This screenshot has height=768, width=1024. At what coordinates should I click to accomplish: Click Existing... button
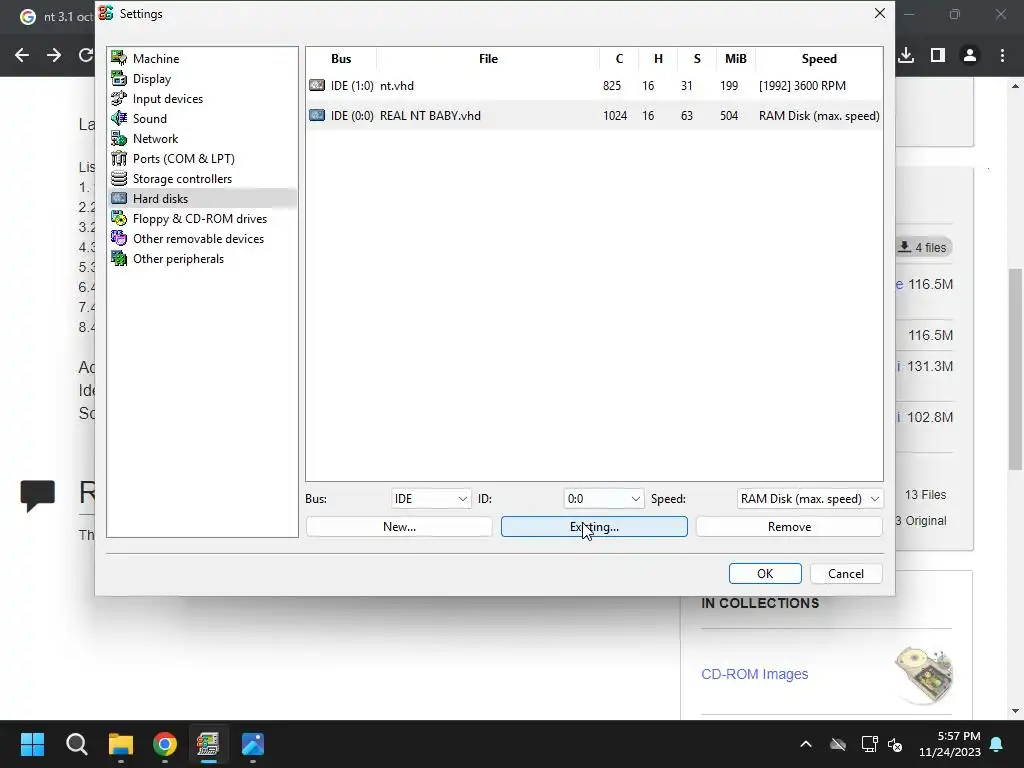point(594,526)
